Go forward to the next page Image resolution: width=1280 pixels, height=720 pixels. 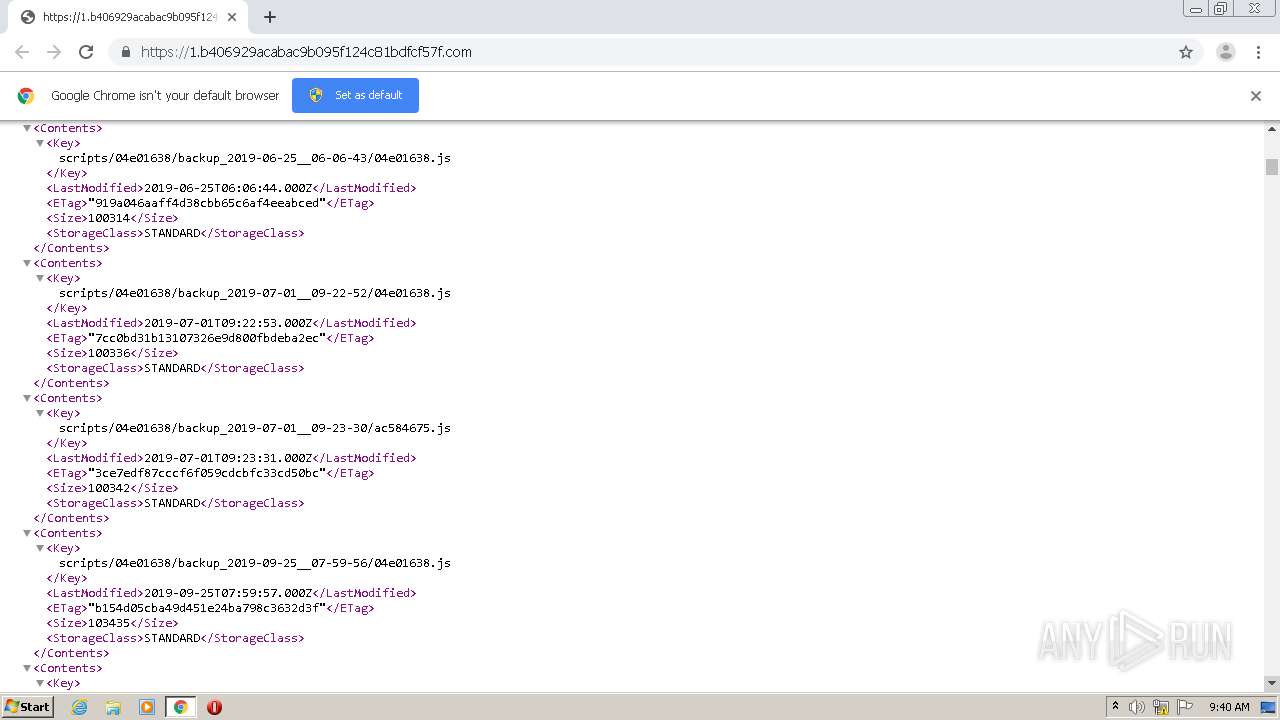coord(54,52)
